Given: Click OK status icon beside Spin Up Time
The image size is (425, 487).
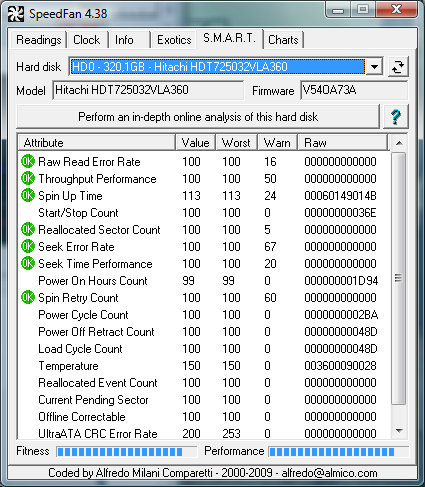Looking at the screenshot, I should (28, 196).
